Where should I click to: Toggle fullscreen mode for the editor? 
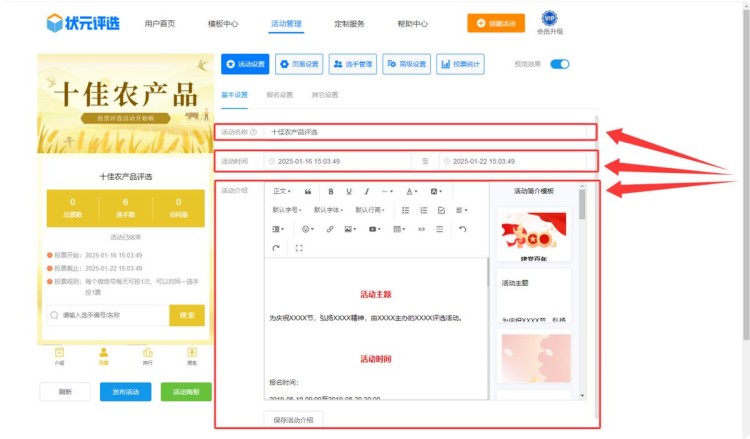click(299, 248)
